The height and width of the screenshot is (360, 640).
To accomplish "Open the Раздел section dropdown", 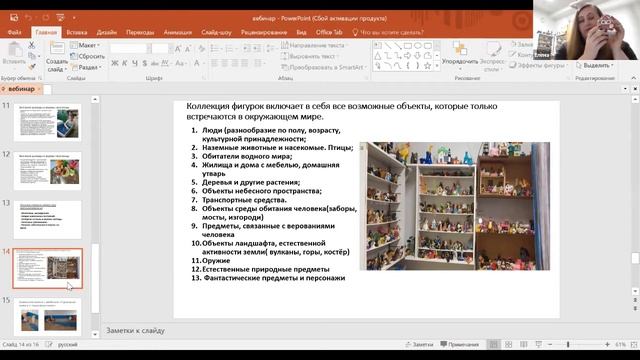I will tap(86, 67).
